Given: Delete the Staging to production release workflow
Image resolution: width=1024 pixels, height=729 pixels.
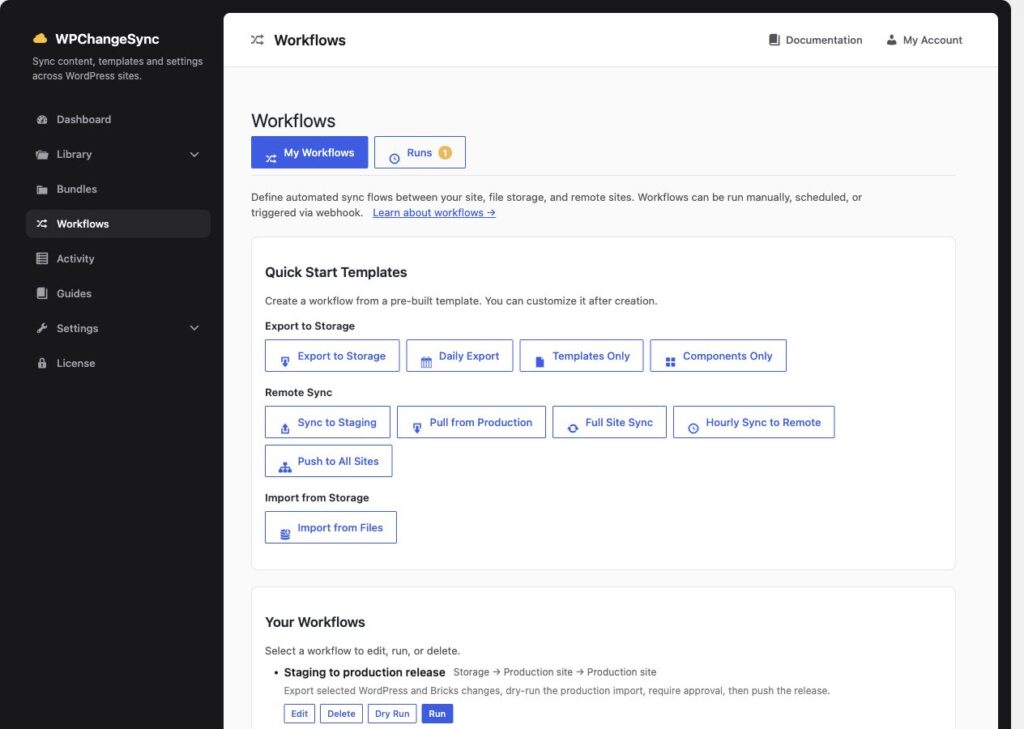Looking at the screenshot, I should [x=342, y=713].
